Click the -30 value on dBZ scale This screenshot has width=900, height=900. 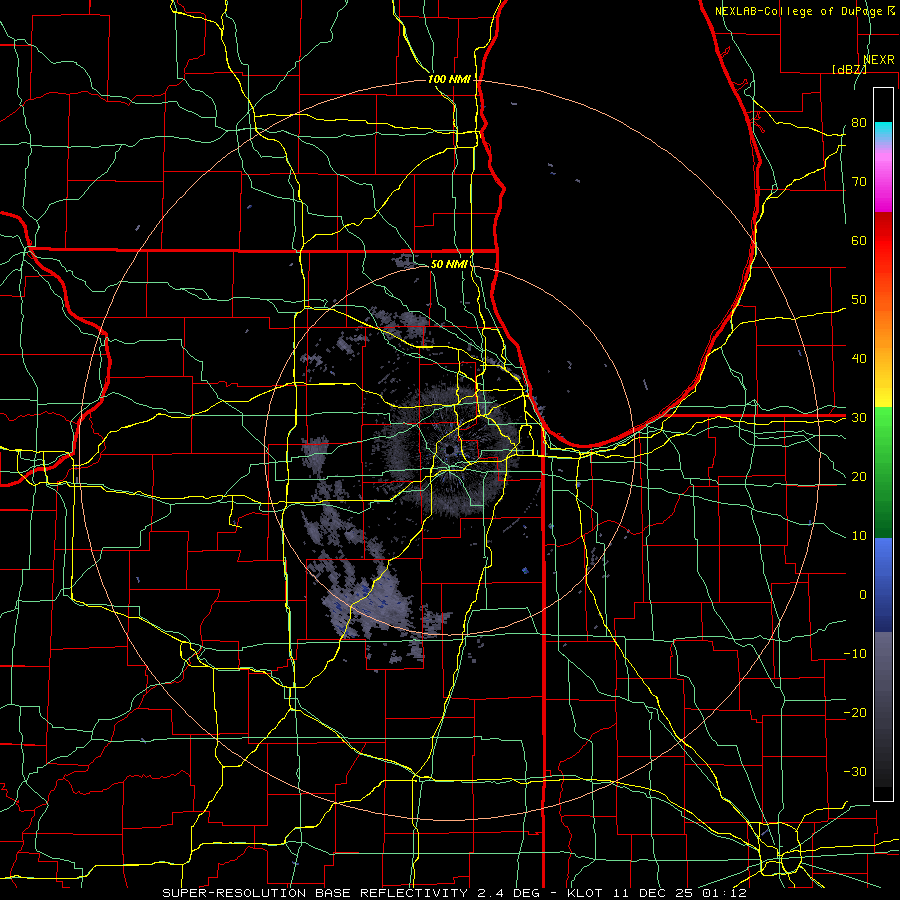[x=855, y=771]
